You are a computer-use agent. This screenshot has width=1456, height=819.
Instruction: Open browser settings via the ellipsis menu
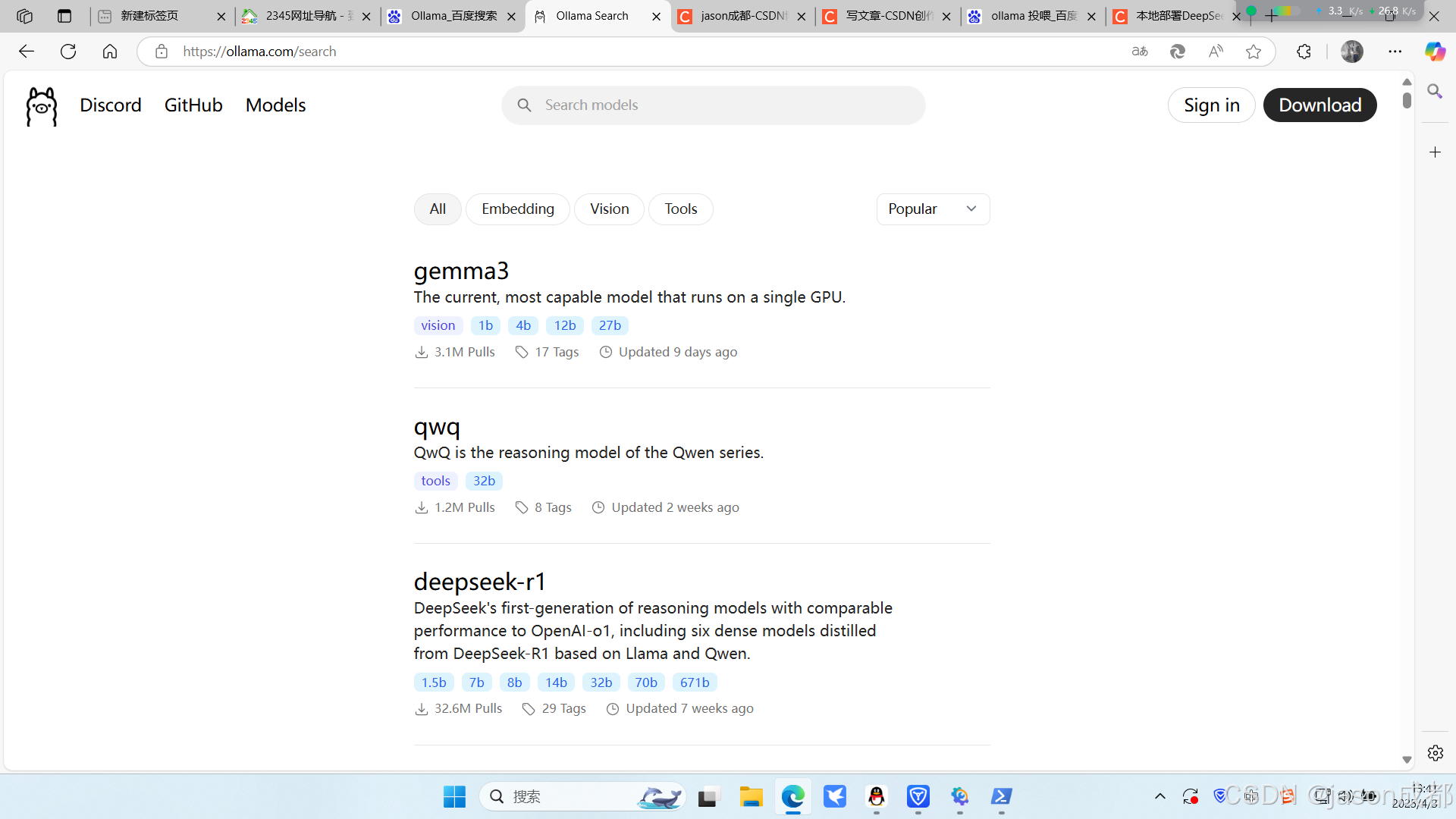coord(1396,51)
